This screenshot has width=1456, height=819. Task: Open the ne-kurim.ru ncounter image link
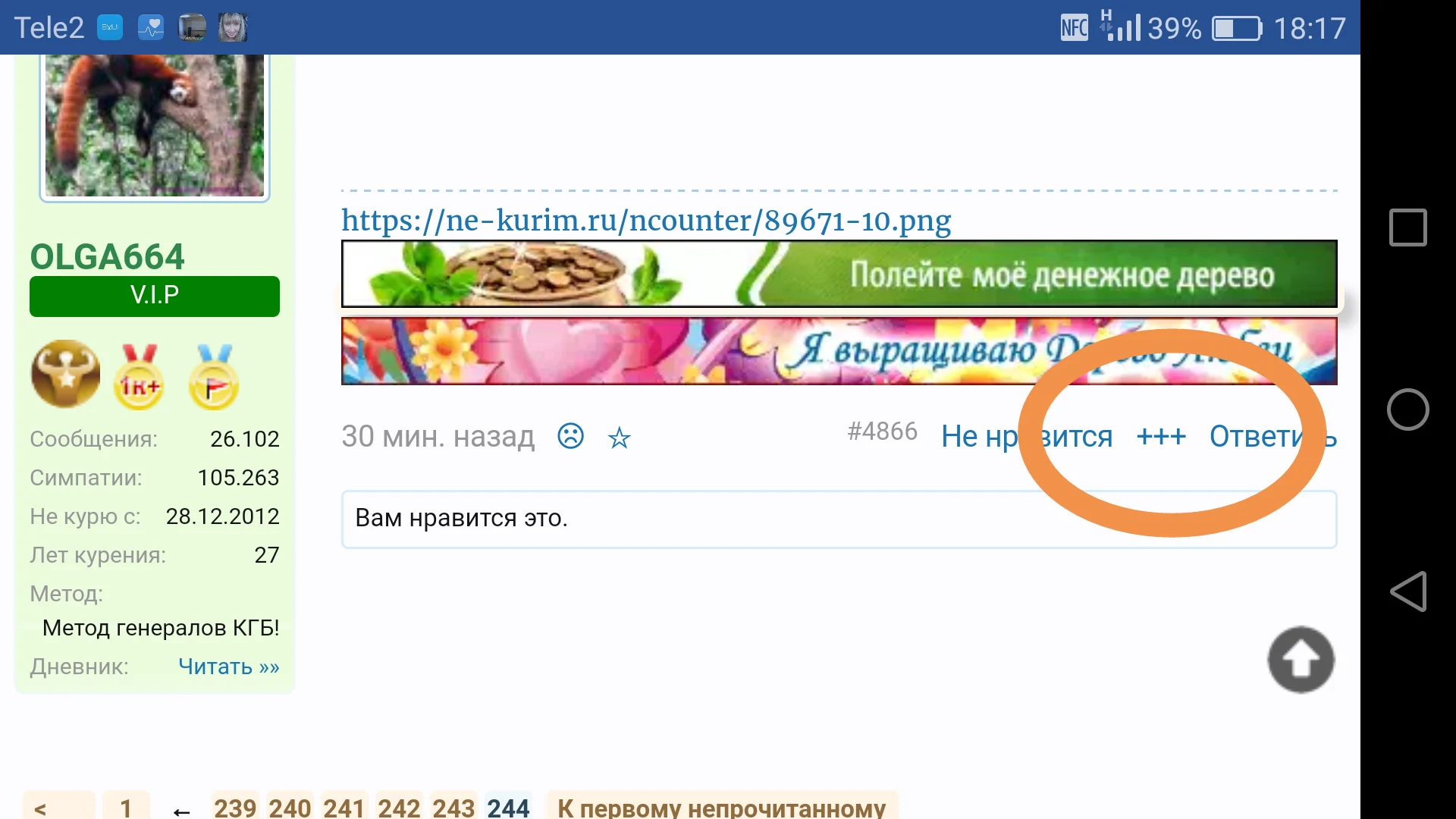(646, 221)
